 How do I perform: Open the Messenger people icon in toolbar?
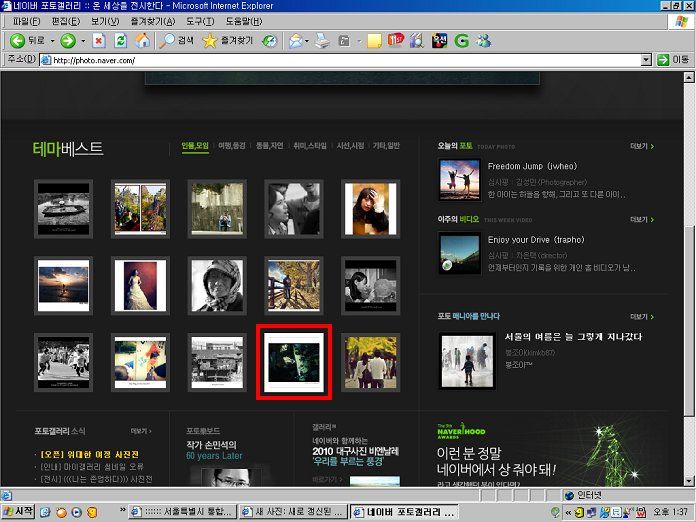[x=483, y=41]
